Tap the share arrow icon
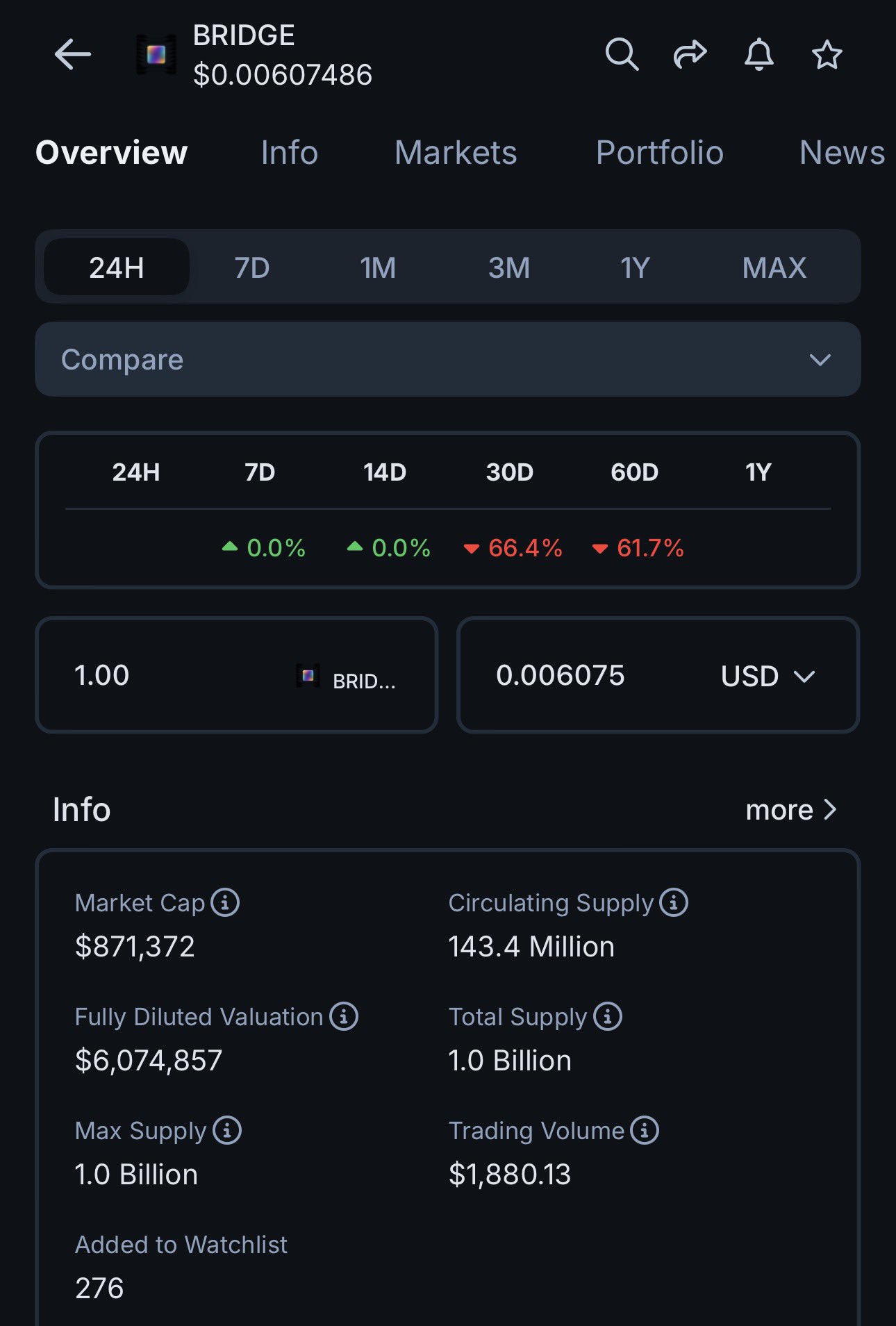The height and width of the screenshot is (1326, 896). coord(690,54)
